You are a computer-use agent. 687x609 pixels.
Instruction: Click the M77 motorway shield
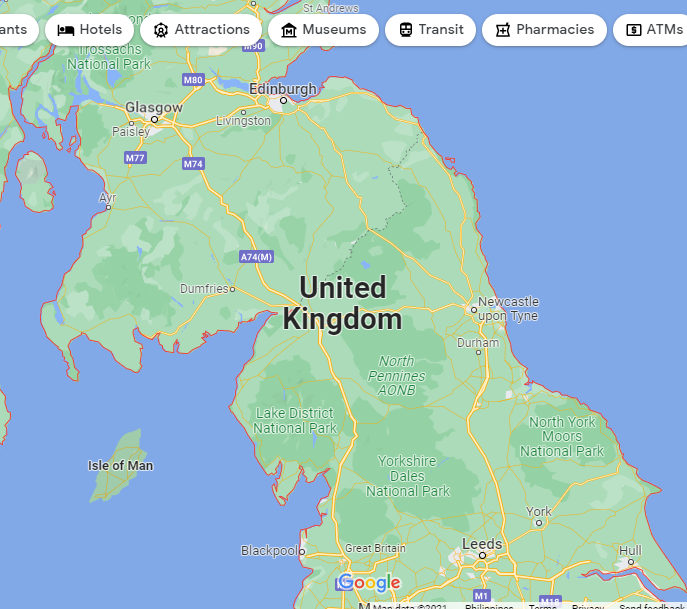[135, 158]
